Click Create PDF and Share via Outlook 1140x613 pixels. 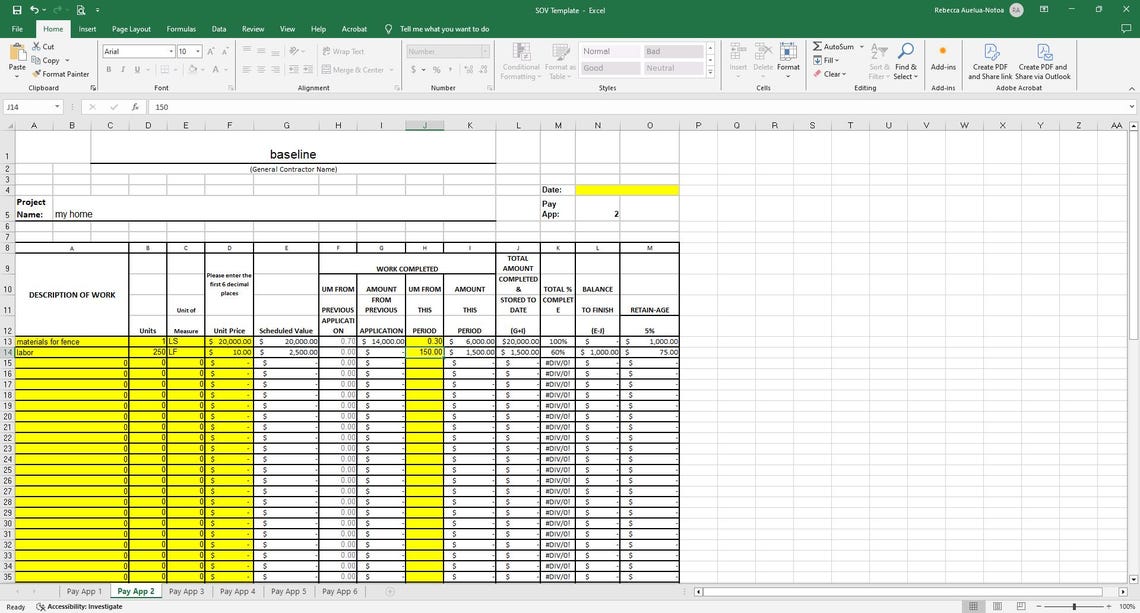coord(1043,61)
